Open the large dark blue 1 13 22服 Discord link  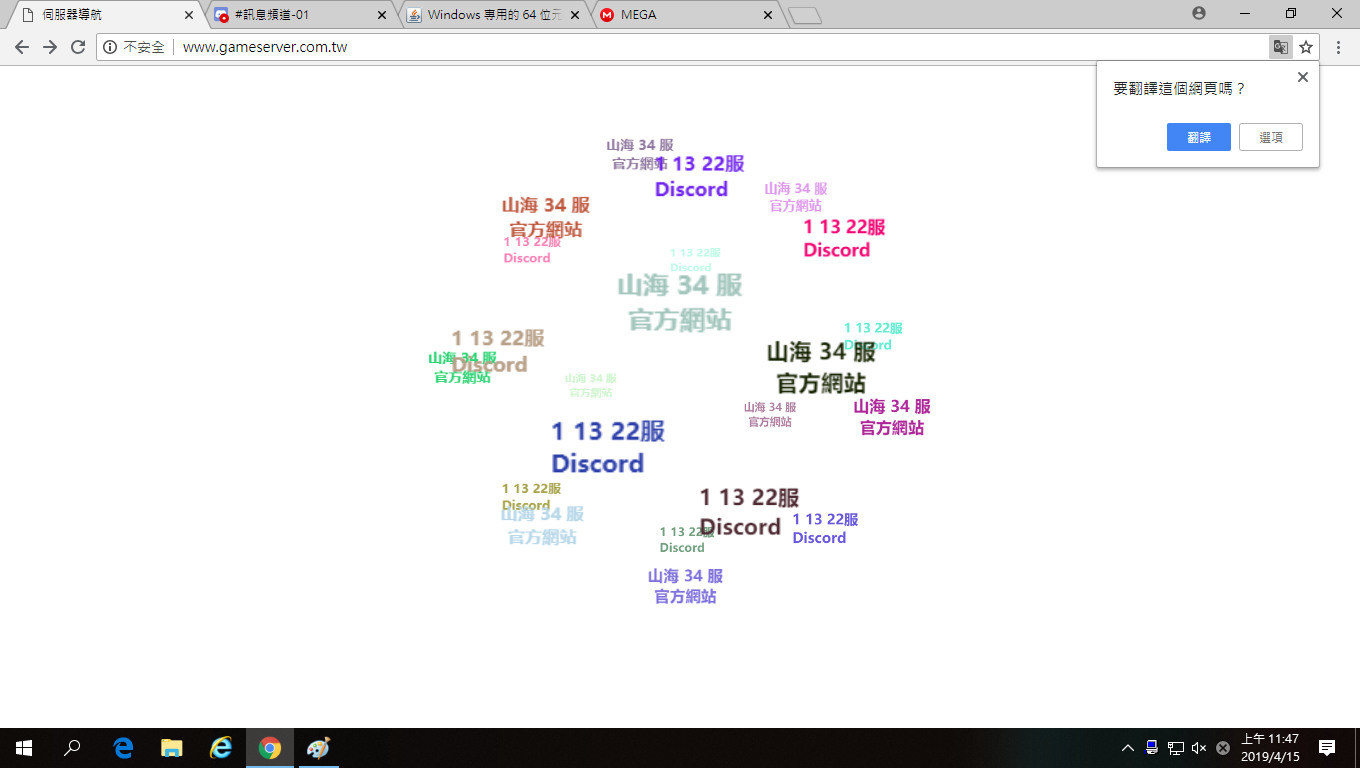tap(607, 447)
